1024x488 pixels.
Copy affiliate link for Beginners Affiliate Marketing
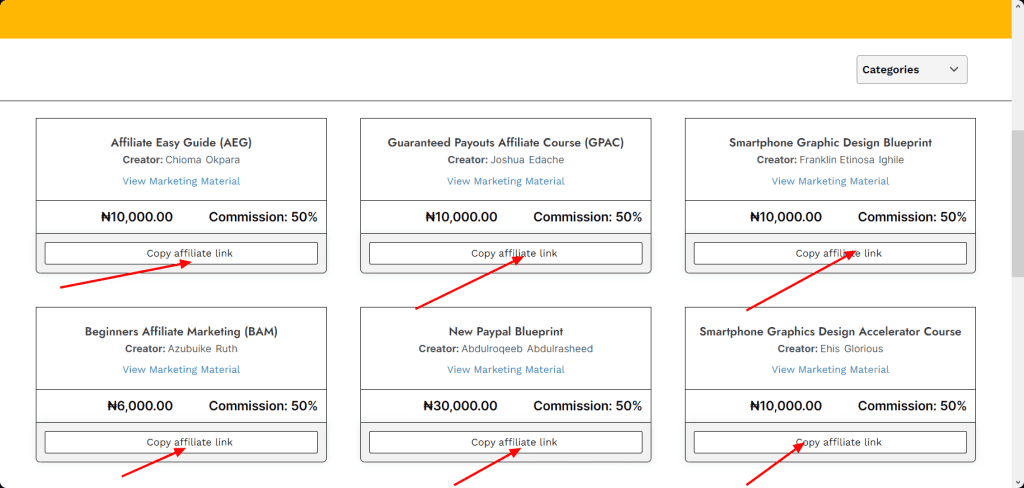click(x=181, y=442)
